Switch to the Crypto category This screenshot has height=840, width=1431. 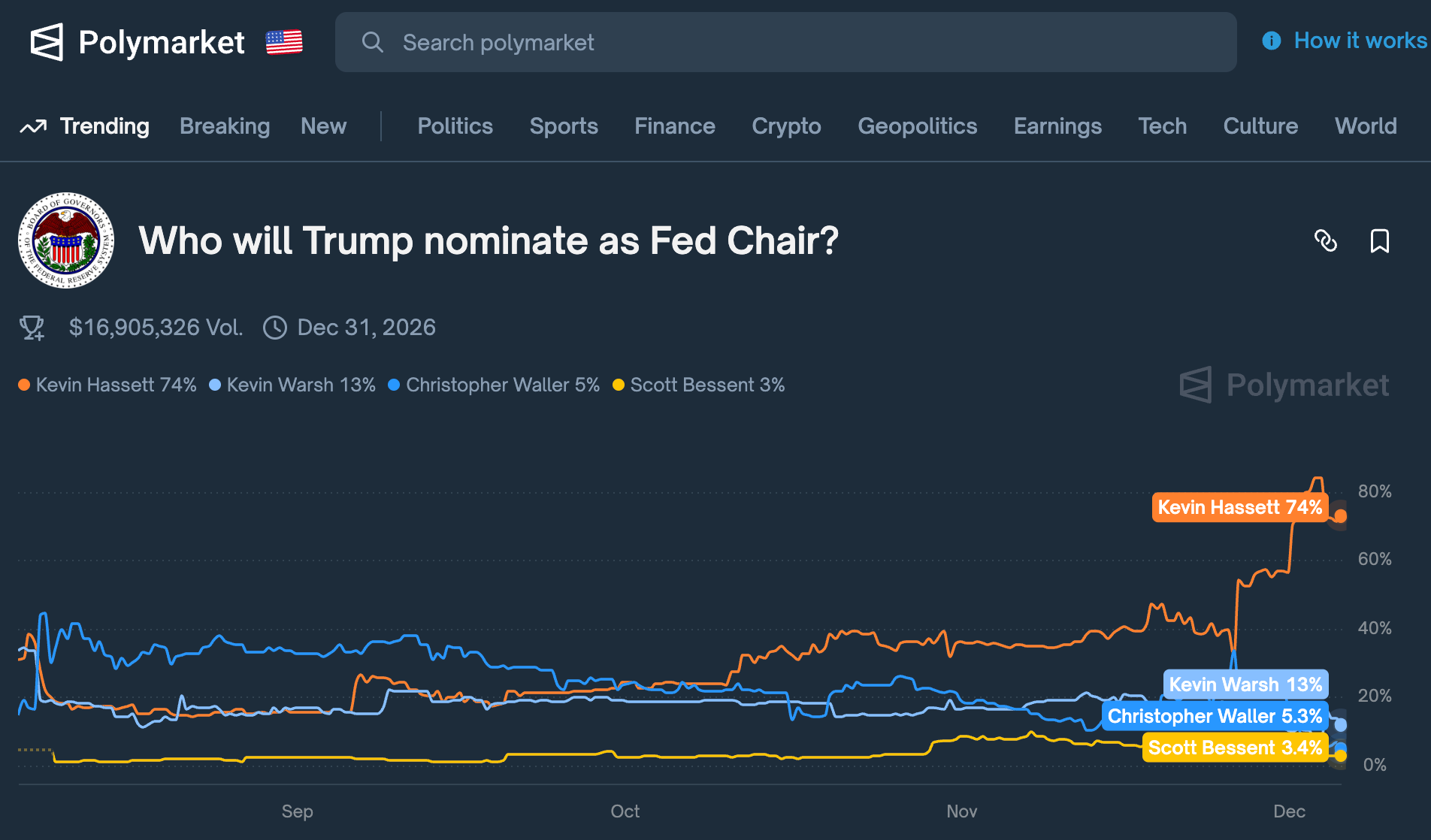pyautogui.click(x=786, y=126)
